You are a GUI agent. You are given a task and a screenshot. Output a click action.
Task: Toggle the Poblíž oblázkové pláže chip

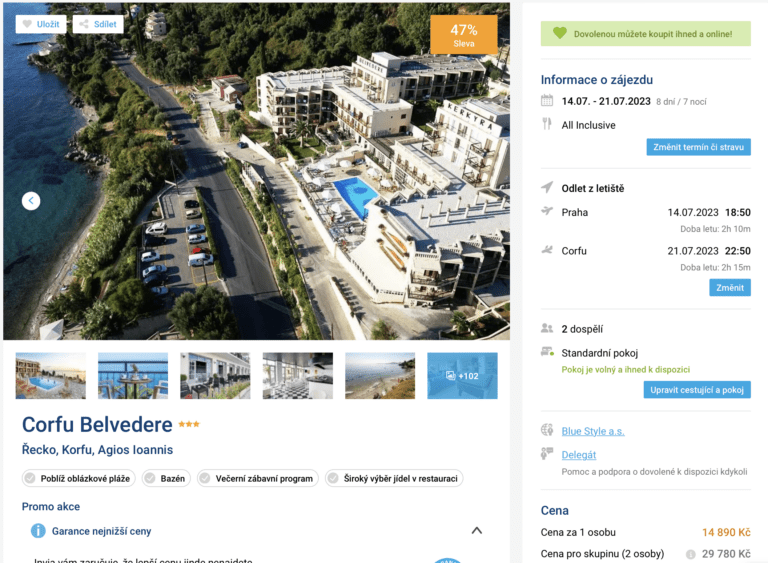click(79, 478)
